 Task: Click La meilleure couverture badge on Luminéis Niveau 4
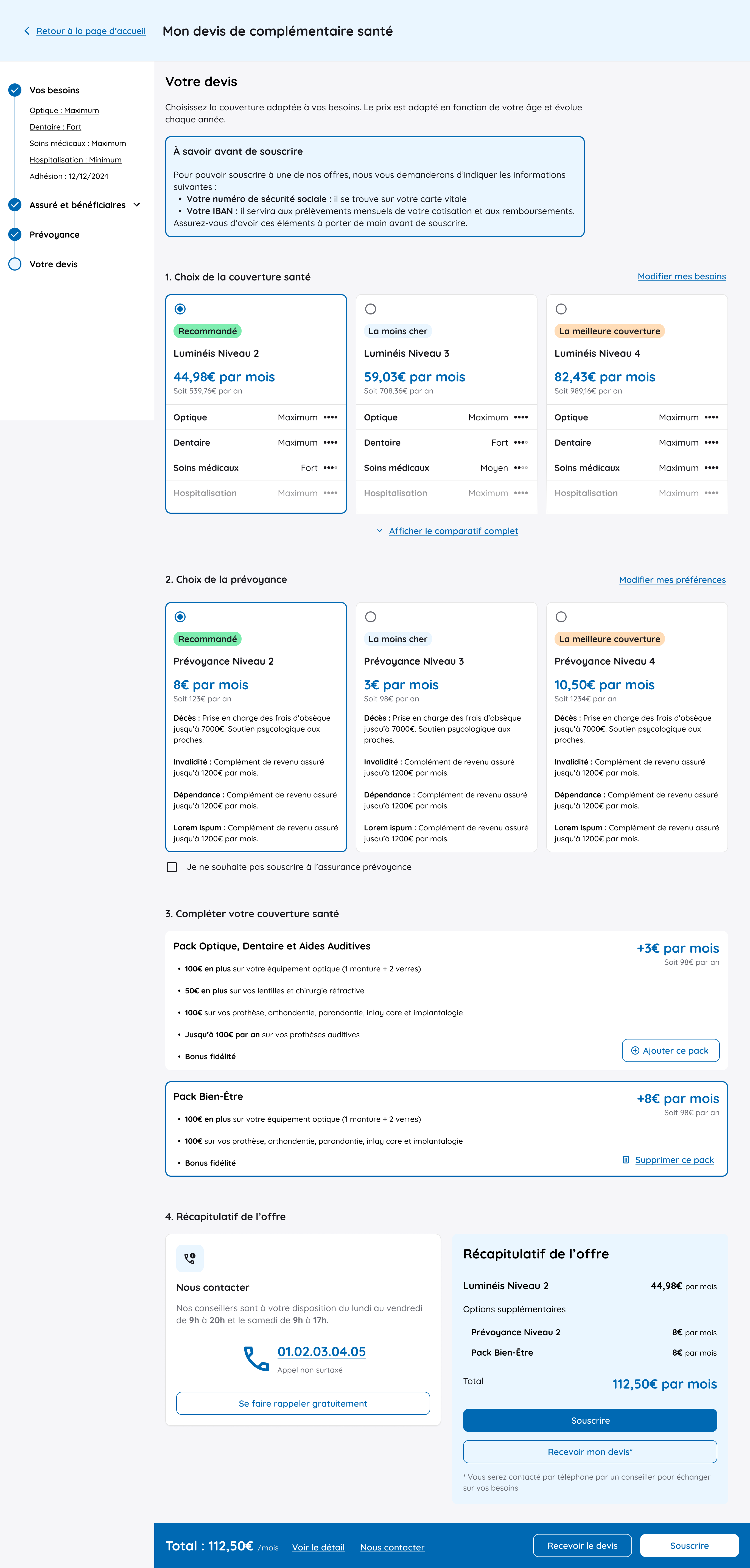(609, 331)
